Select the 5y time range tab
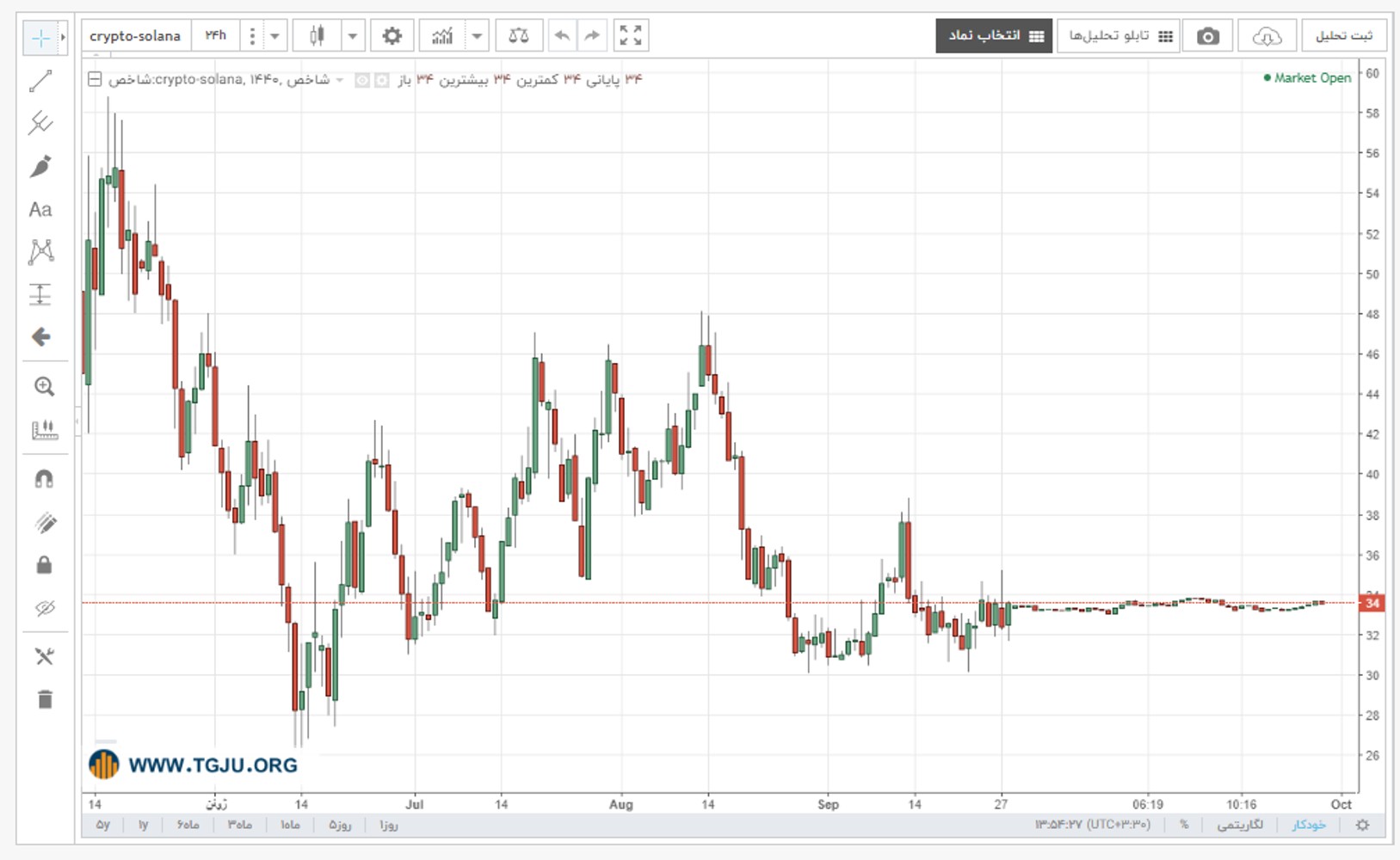 click(103, 825)
